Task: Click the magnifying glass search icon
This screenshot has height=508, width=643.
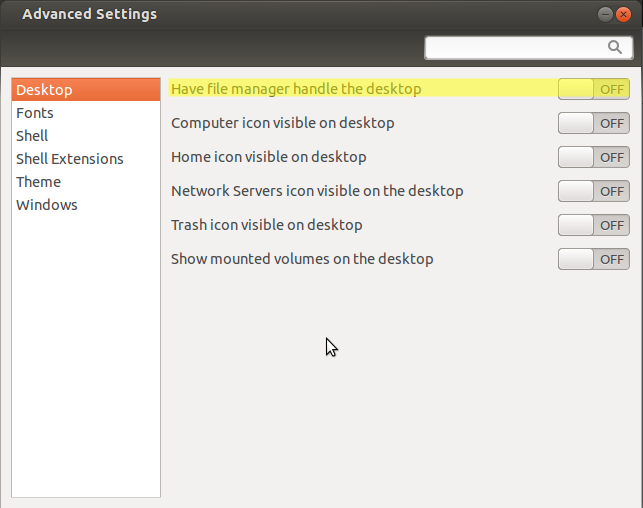Action: [x=615, y=47]
